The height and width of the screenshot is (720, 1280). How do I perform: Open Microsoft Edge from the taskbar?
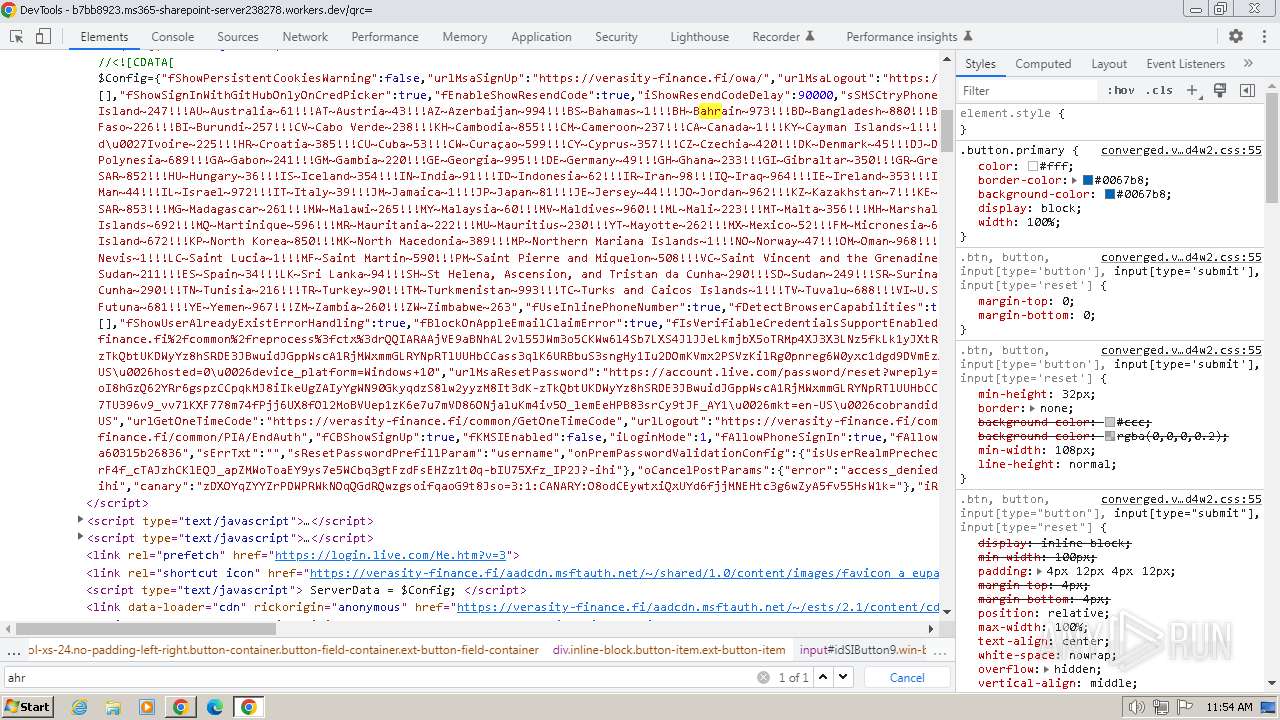pos(214,707)
